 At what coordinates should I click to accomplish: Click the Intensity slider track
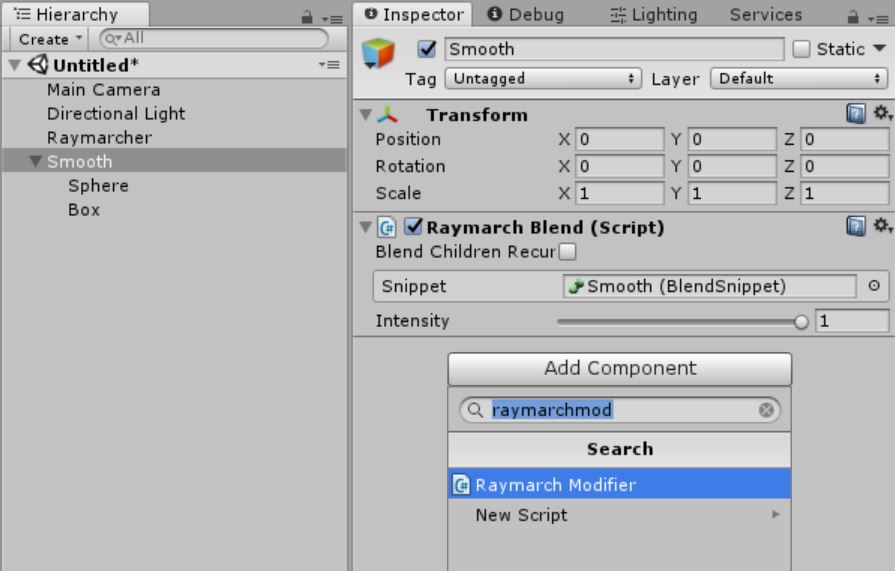(x=682, y=321)
